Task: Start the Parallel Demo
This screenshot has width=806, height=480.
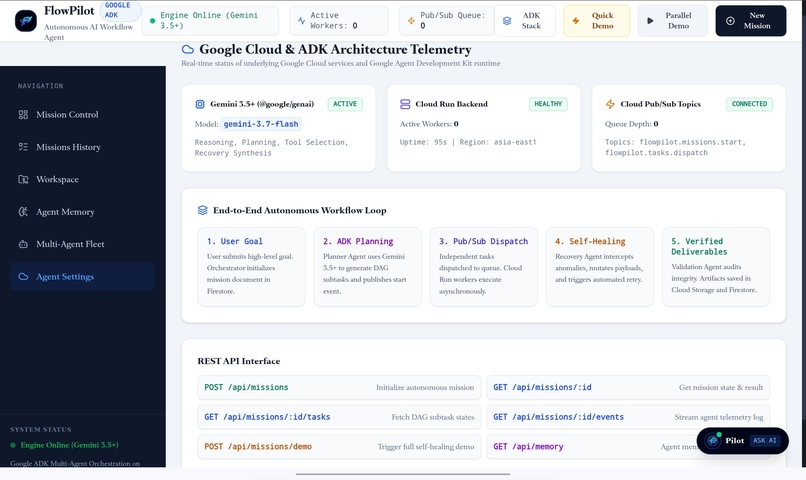Action: pos(672,21)
